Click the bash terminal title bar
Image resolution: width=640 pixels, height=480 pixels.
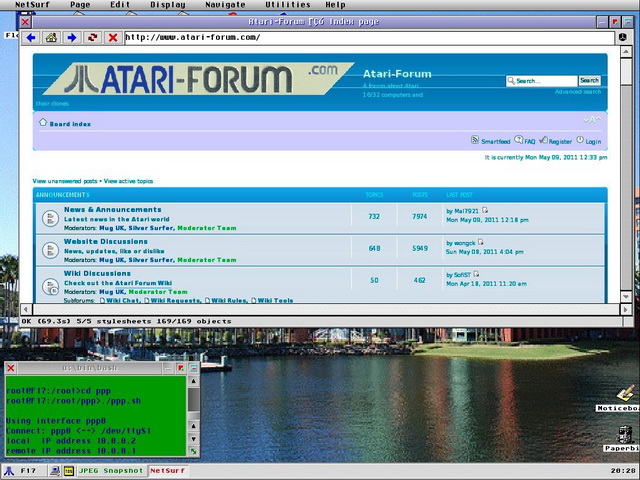tap(90, 368)
